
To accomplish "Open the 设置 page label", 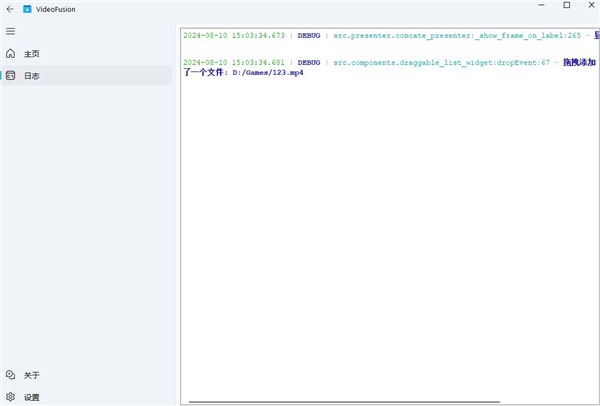I will 32,396.
